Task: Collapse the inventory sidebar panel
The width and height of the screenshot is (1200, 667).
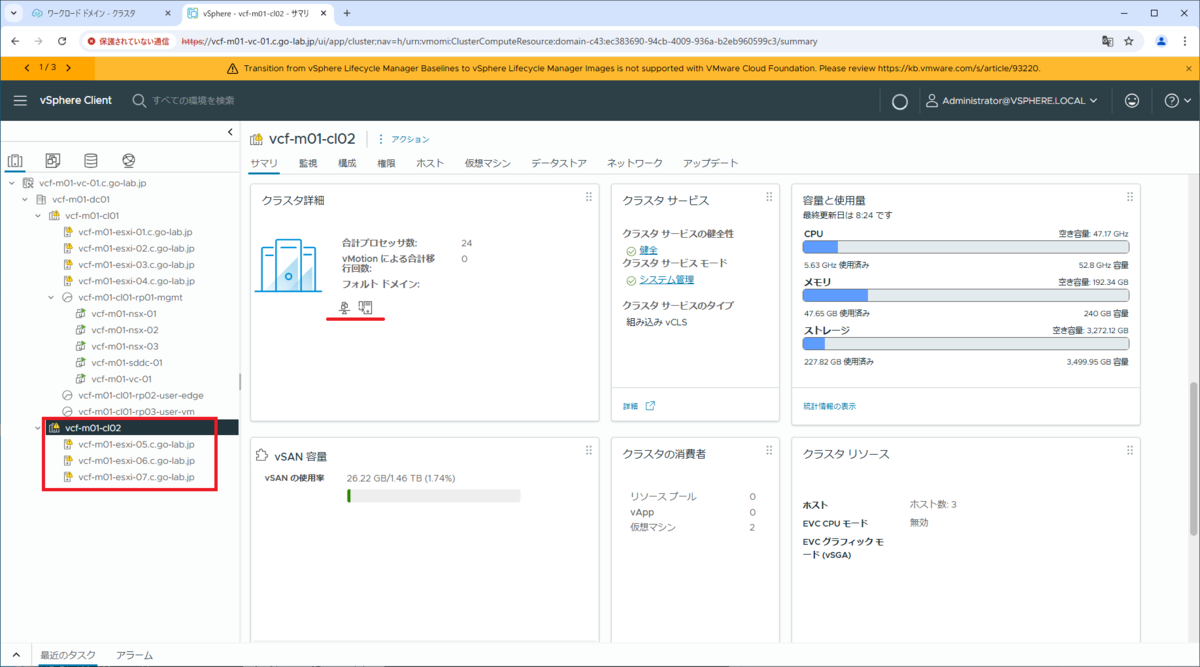Action: click(x=231, y=132)
